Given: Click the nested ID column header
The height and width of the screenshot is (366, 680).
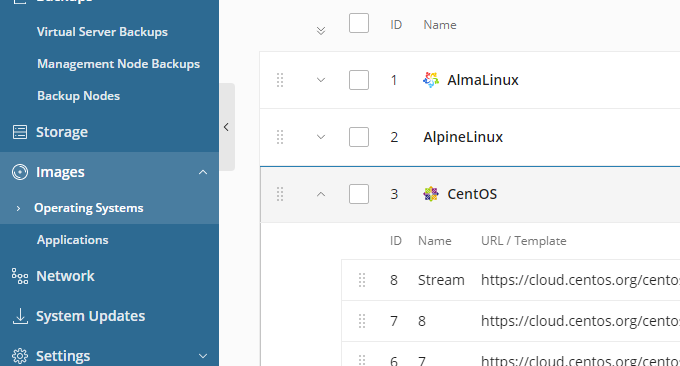Looking at the screenshot, I should [x=396, y=241].
